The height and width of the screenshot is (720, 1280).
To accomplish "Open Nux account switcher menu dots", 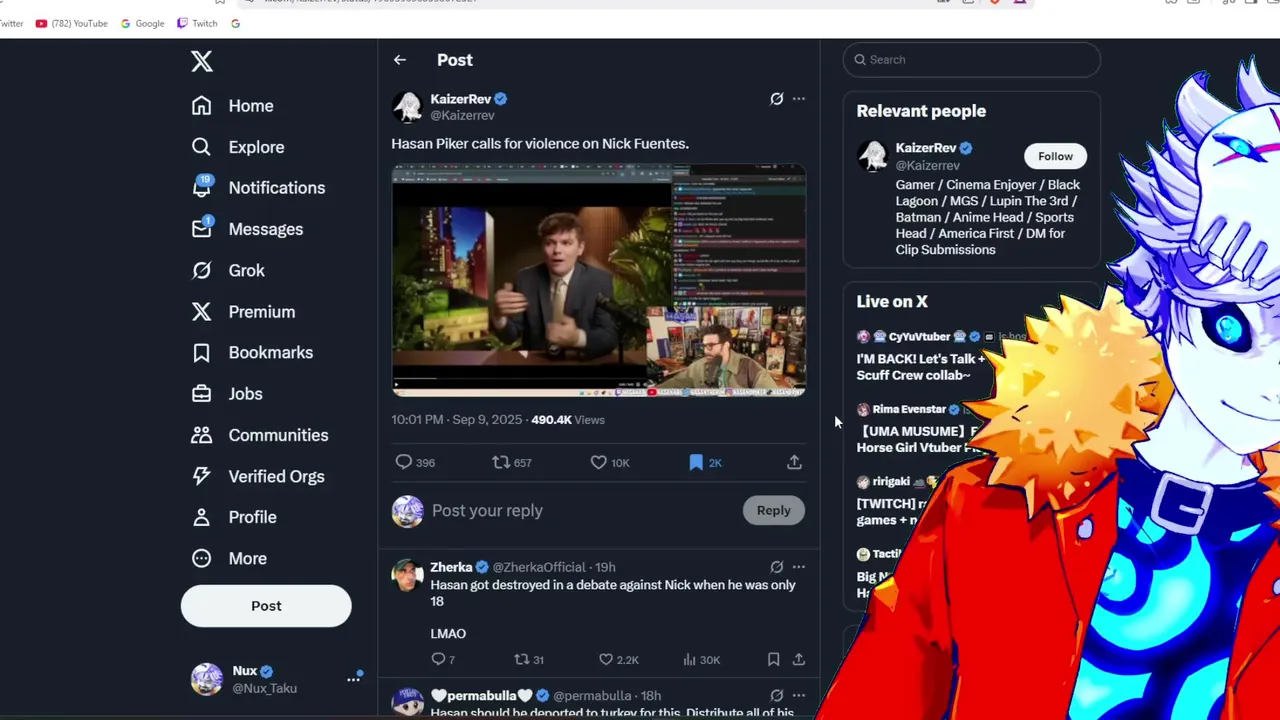I will [x=353, y=679].
